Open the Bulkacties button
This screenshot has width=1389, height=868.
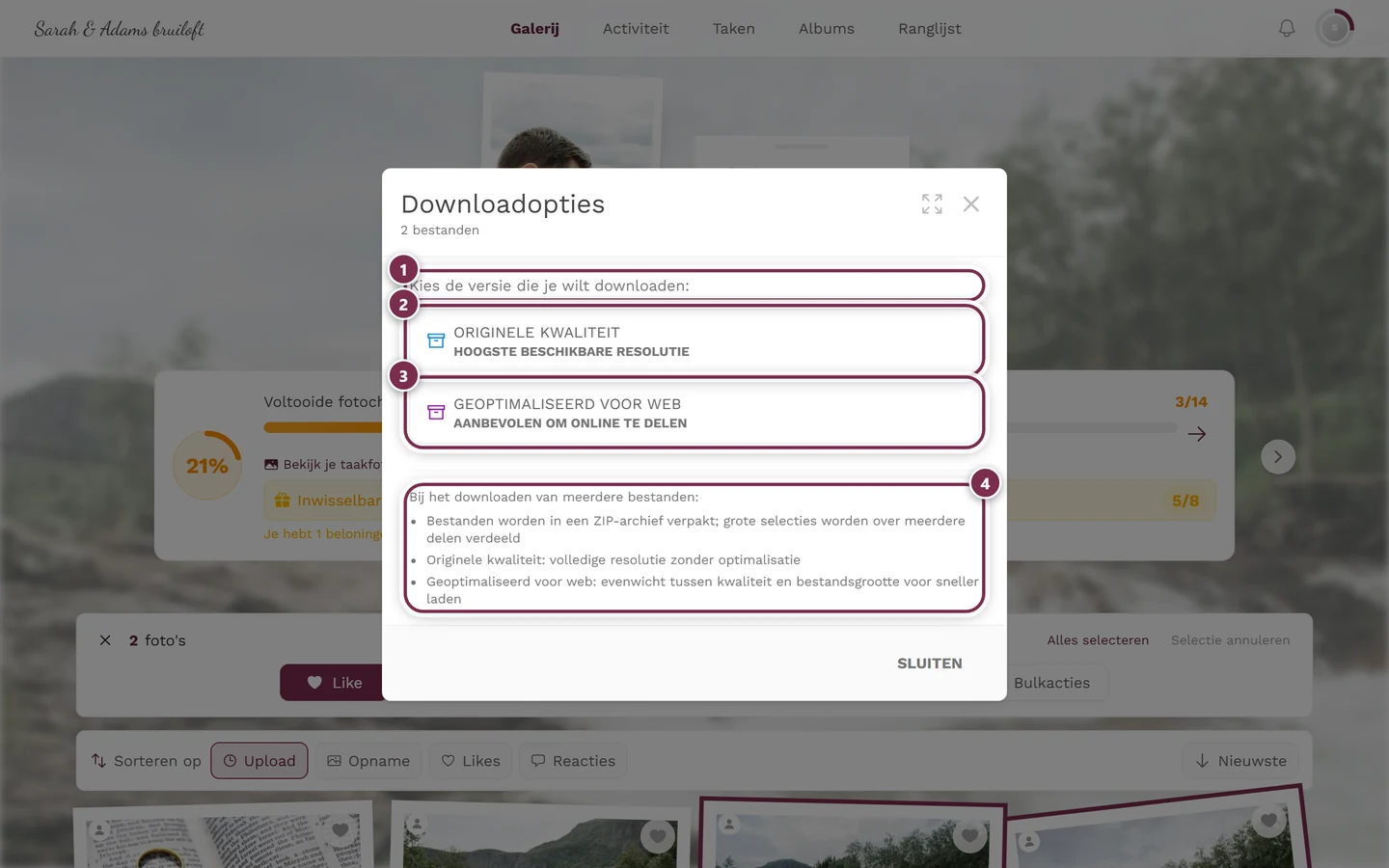(1051, 683)
